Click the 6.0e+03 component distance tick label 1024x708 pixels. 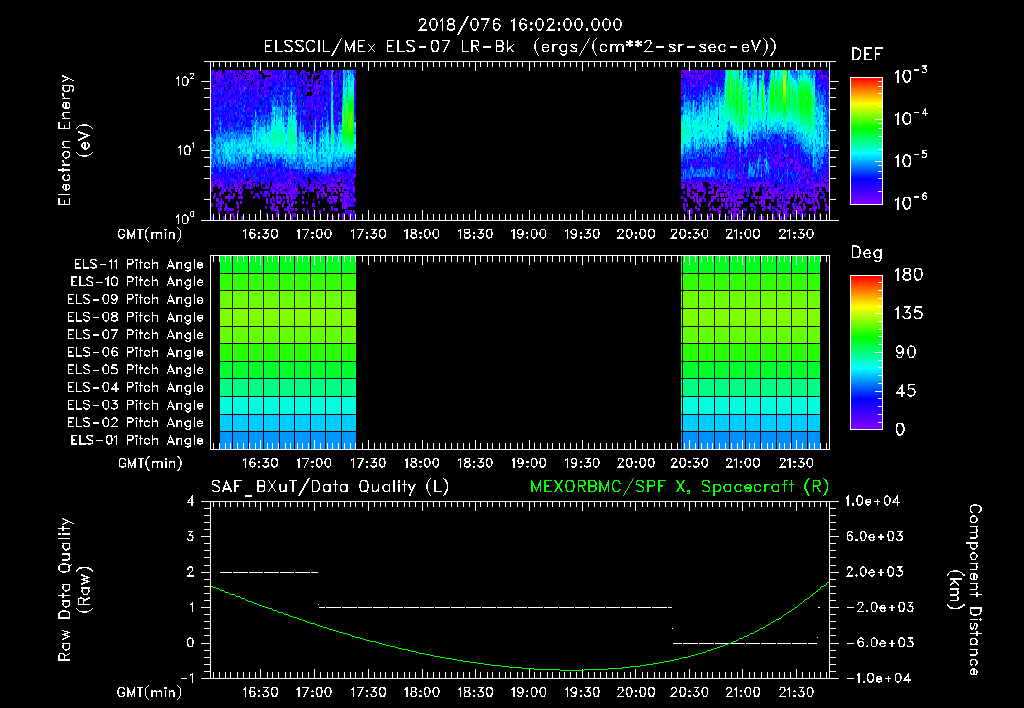pos(874,536)
